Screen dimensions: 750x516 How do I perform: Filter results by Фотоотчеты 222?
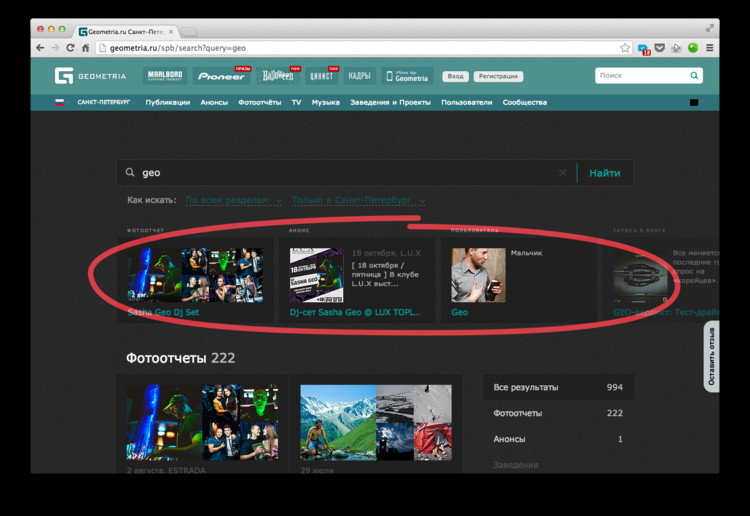pyautogui.click(x=557, y=413)
